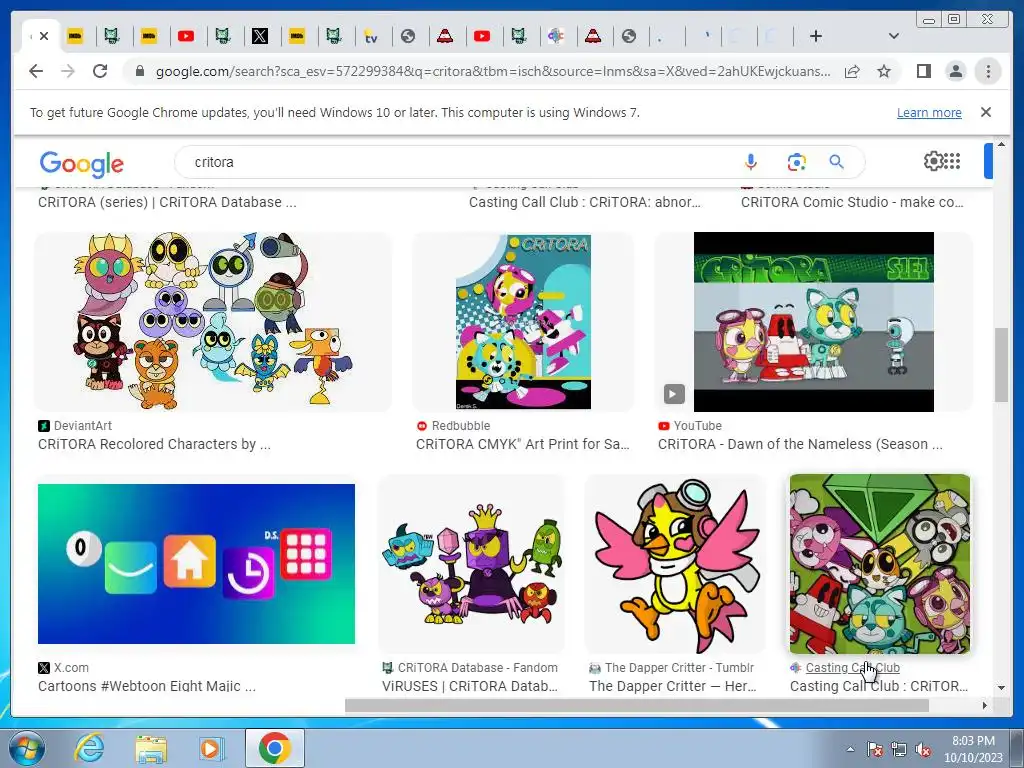Open The Dapper Critter chick image

click(675, 564)
